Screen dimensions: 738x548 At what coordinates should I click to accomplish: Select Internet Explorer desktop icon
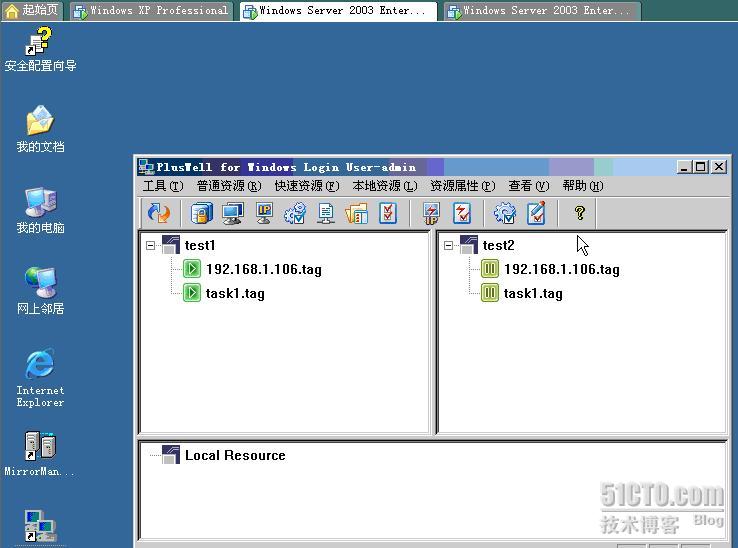pyautogui.click(x=40, y=379)
